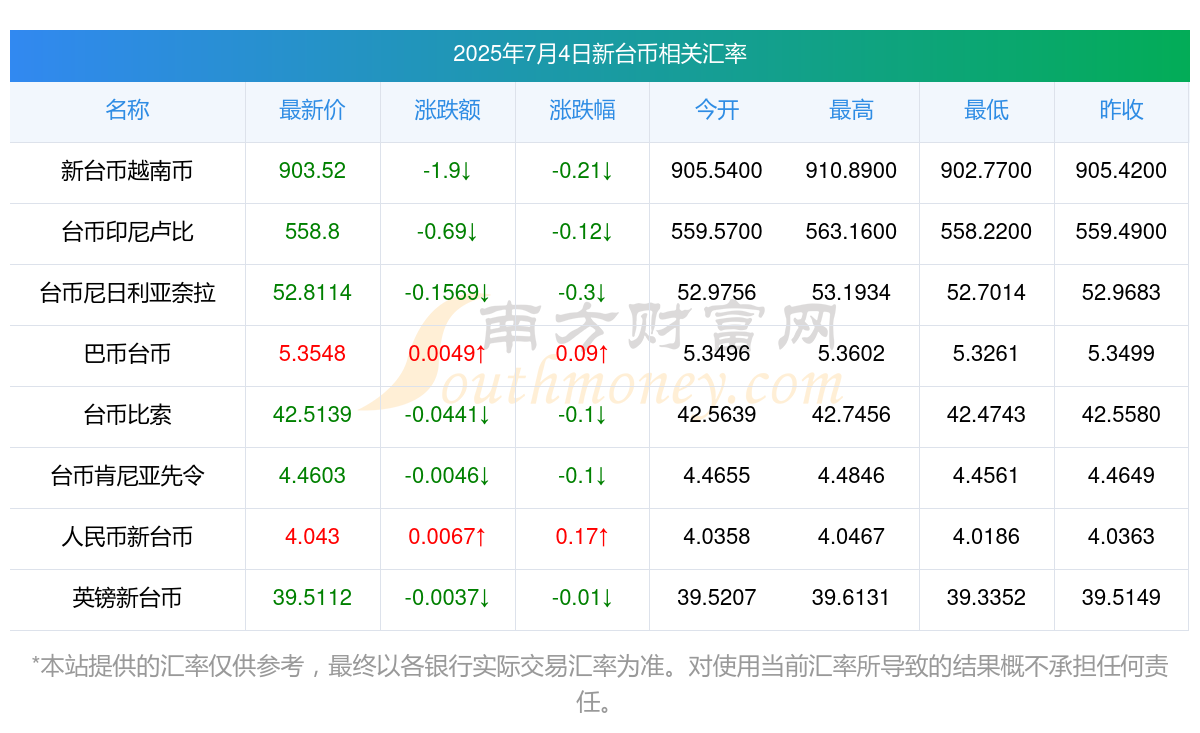Image resolution: width=1200 pixels, height=733 pixels.
Task: Click opening value 905.5400
Action: 717,171
